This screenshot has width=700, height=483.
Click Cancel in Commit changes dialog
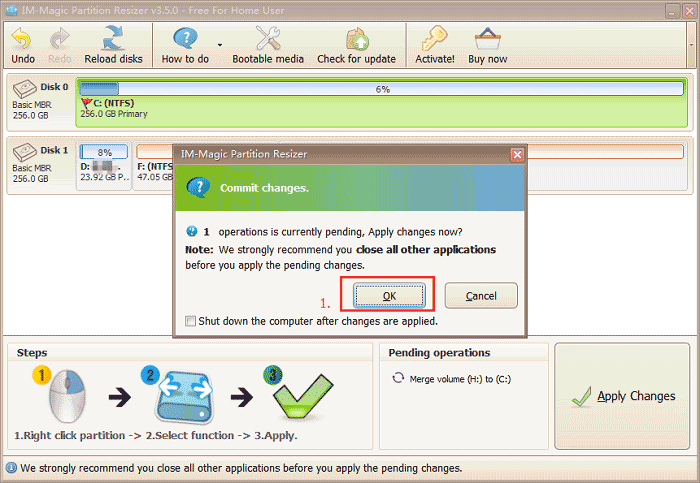(481, 296)
